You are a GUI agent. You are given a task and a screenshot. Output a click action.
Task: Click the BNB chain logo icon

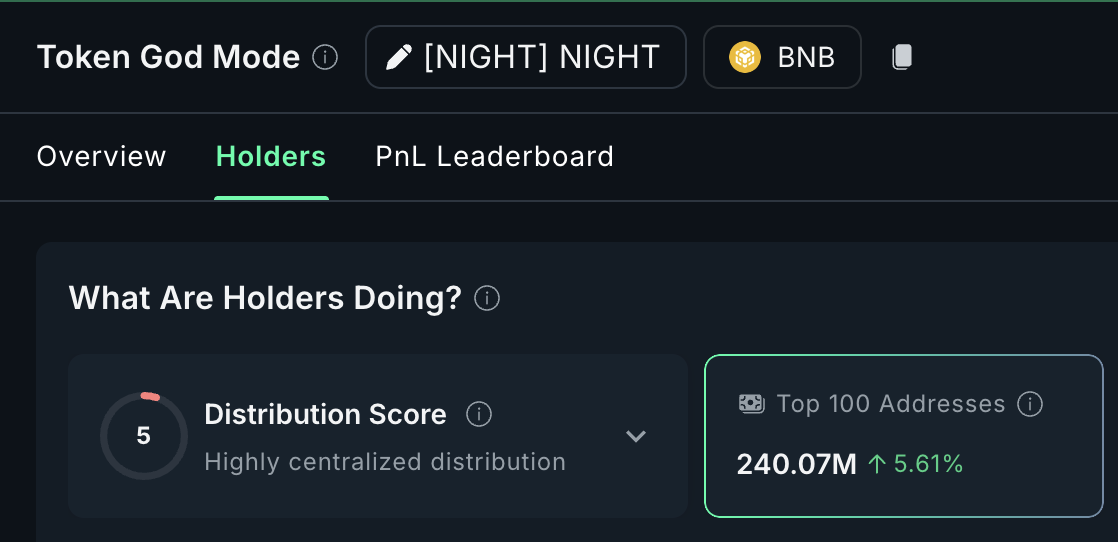(744, 57)
